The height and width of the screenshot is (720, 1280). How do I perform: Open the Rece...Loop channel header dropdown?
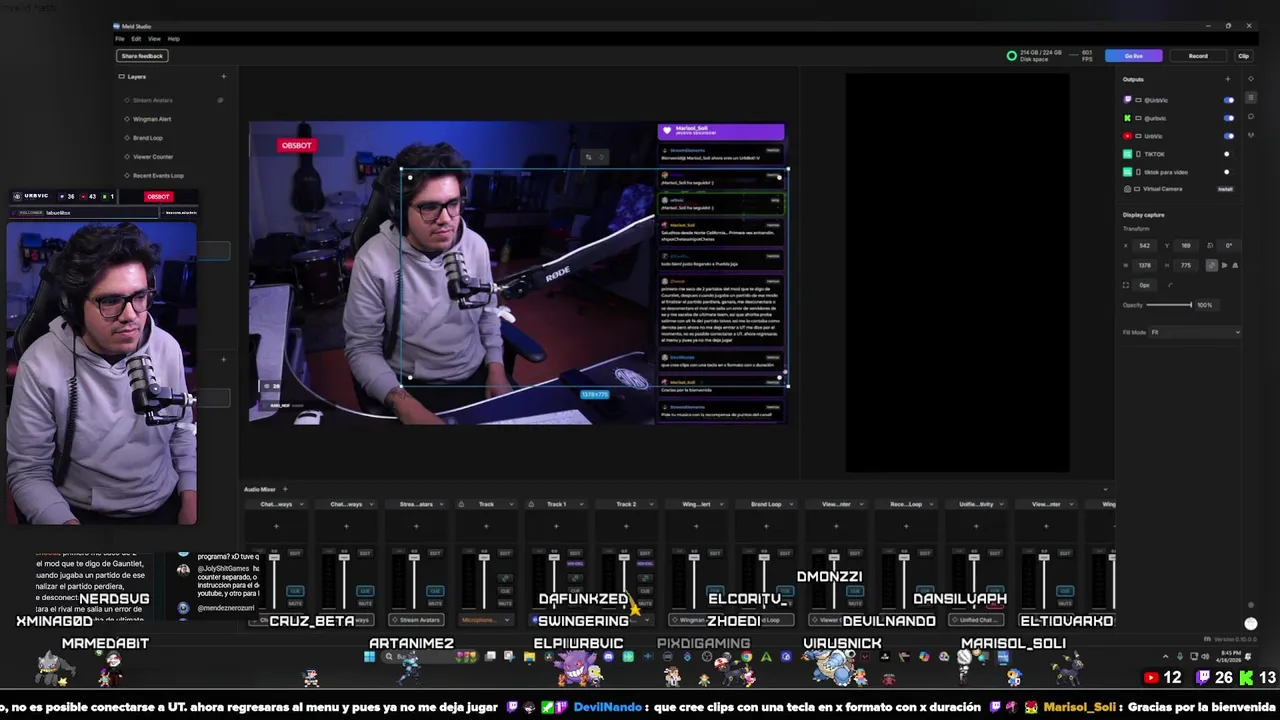(931, 504)
